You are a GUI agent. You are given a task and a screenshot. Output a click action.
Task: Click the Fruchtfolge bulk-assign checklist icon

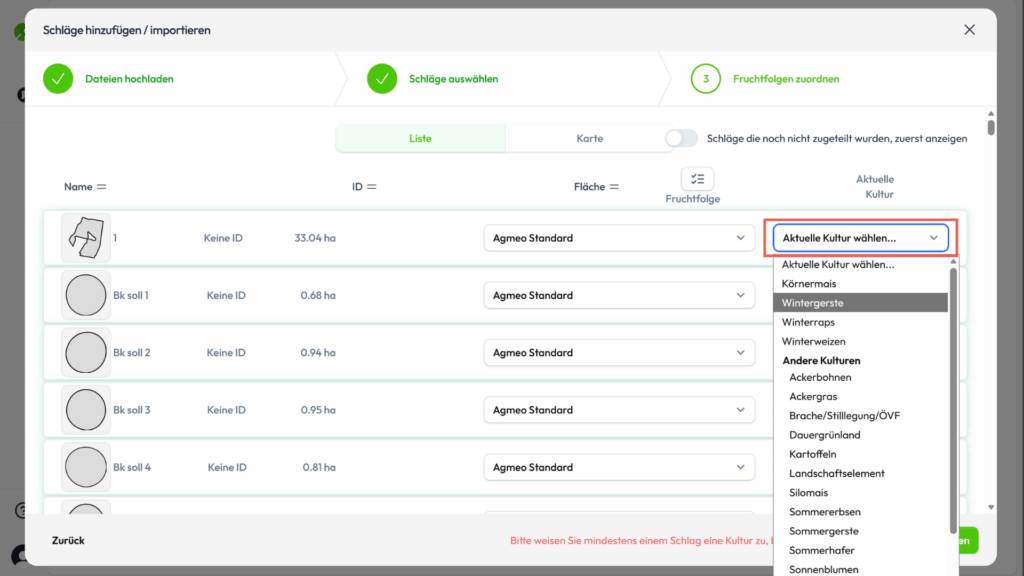[697, 179]
